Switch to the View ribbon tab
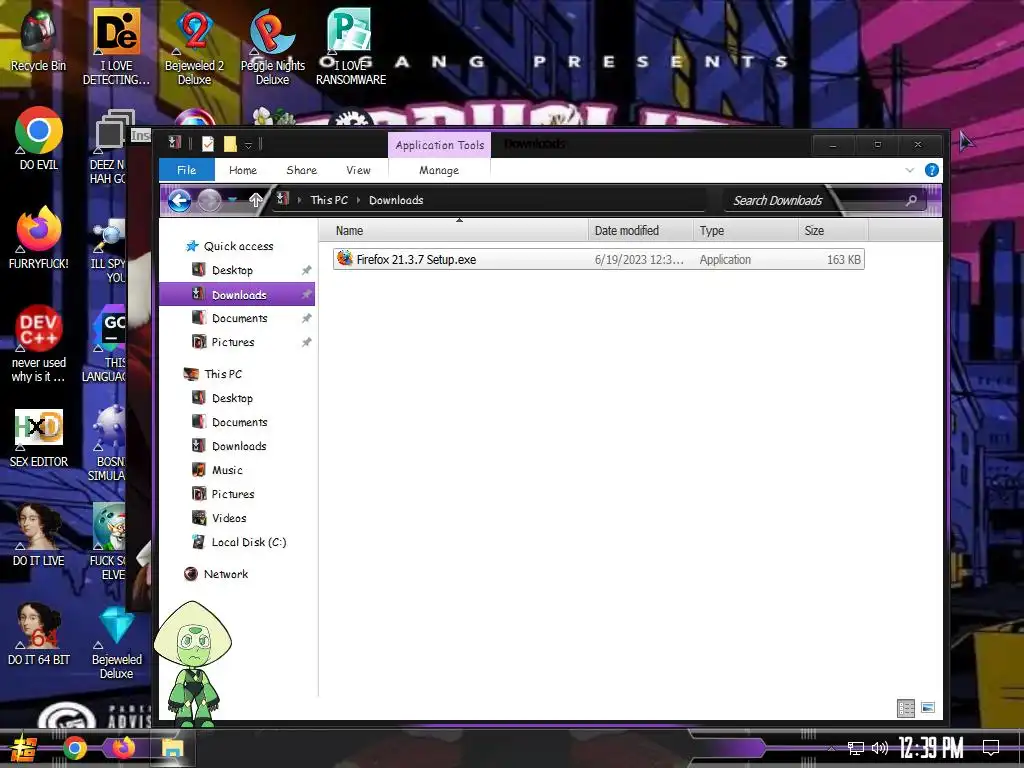The image size is (1024, 768). pyautogui.click(x=358, y=170)
